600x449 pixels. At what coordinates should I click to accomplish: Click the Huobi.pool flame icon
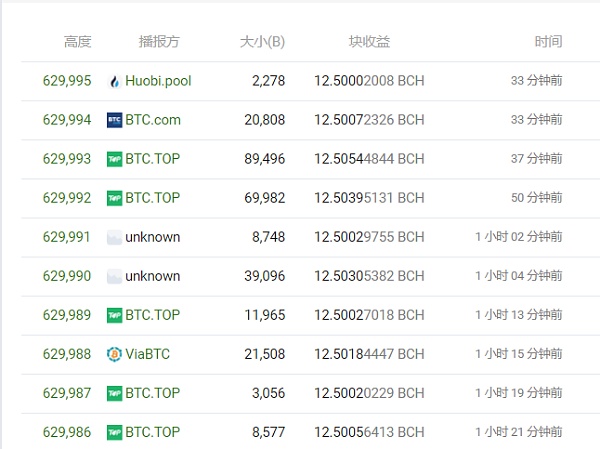click(x=114, y=81)
